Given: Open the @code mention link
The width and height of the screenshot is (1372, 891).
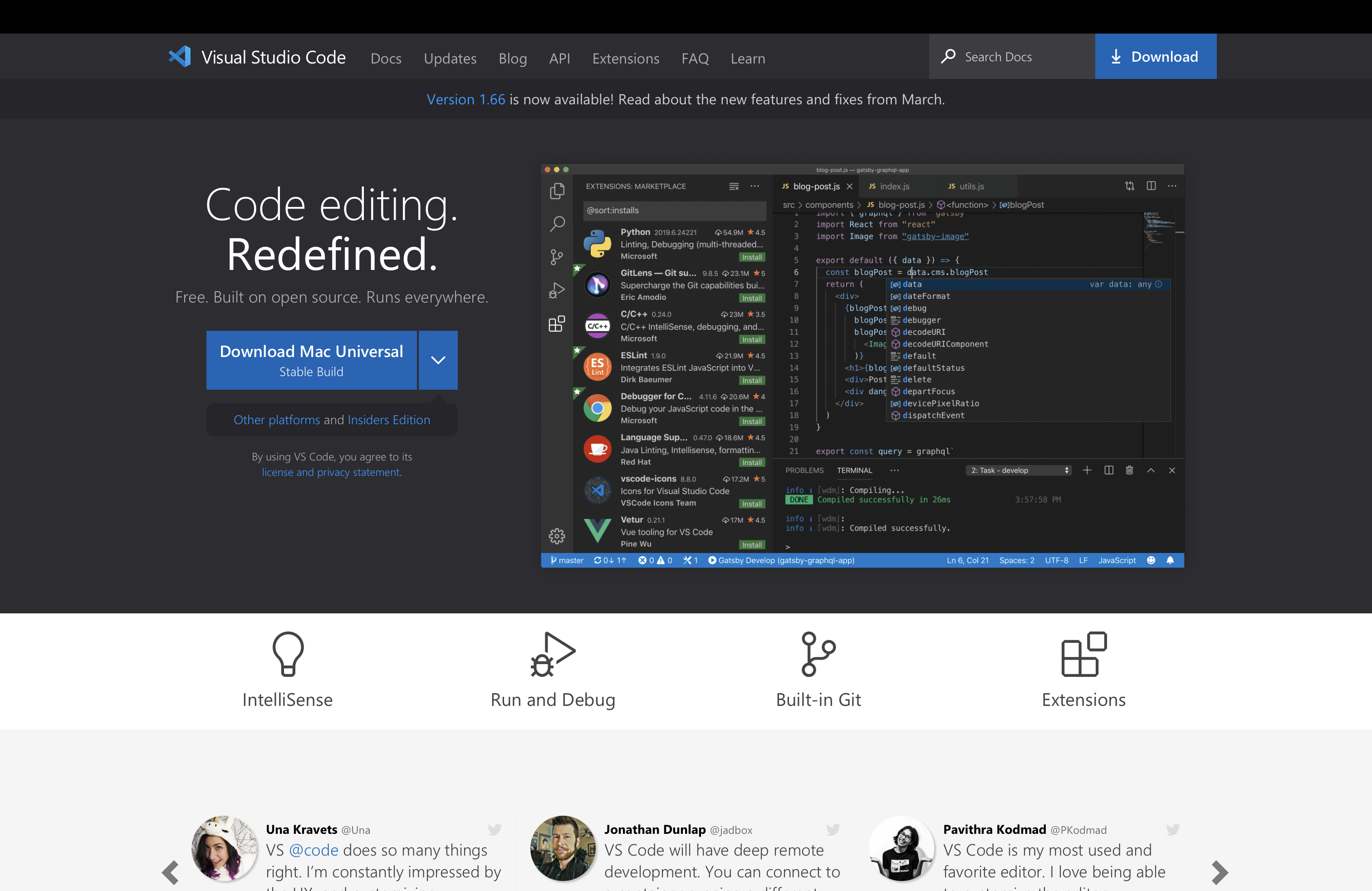Looking at the screenshot, I should coord(314,850).
